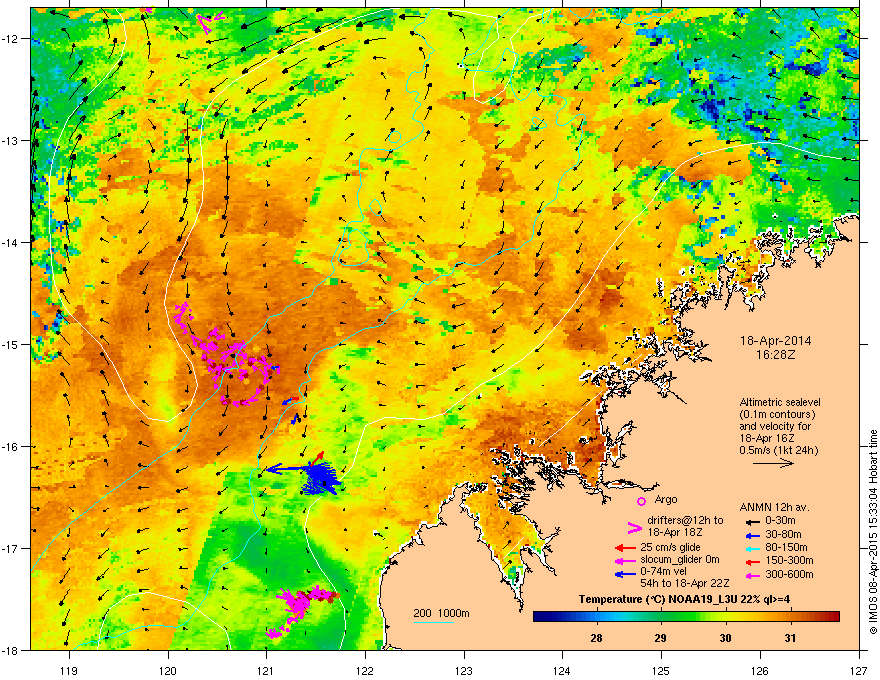Click the 'slocum_glider 0m' label
Image resolution: width=880 pixels, height=680 pixels.
(x=680, y=560)
